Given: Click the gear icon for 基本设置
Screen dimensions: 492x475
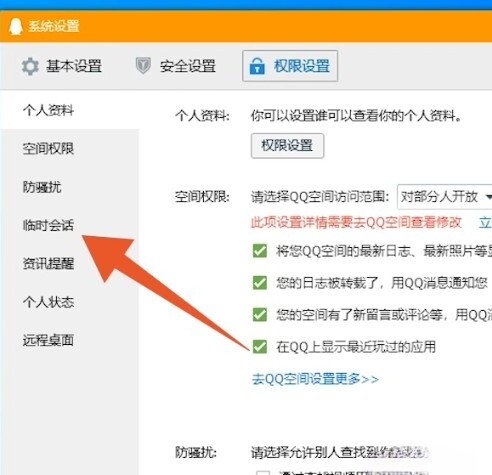Looking at the screenshot, I should point(30,66).
